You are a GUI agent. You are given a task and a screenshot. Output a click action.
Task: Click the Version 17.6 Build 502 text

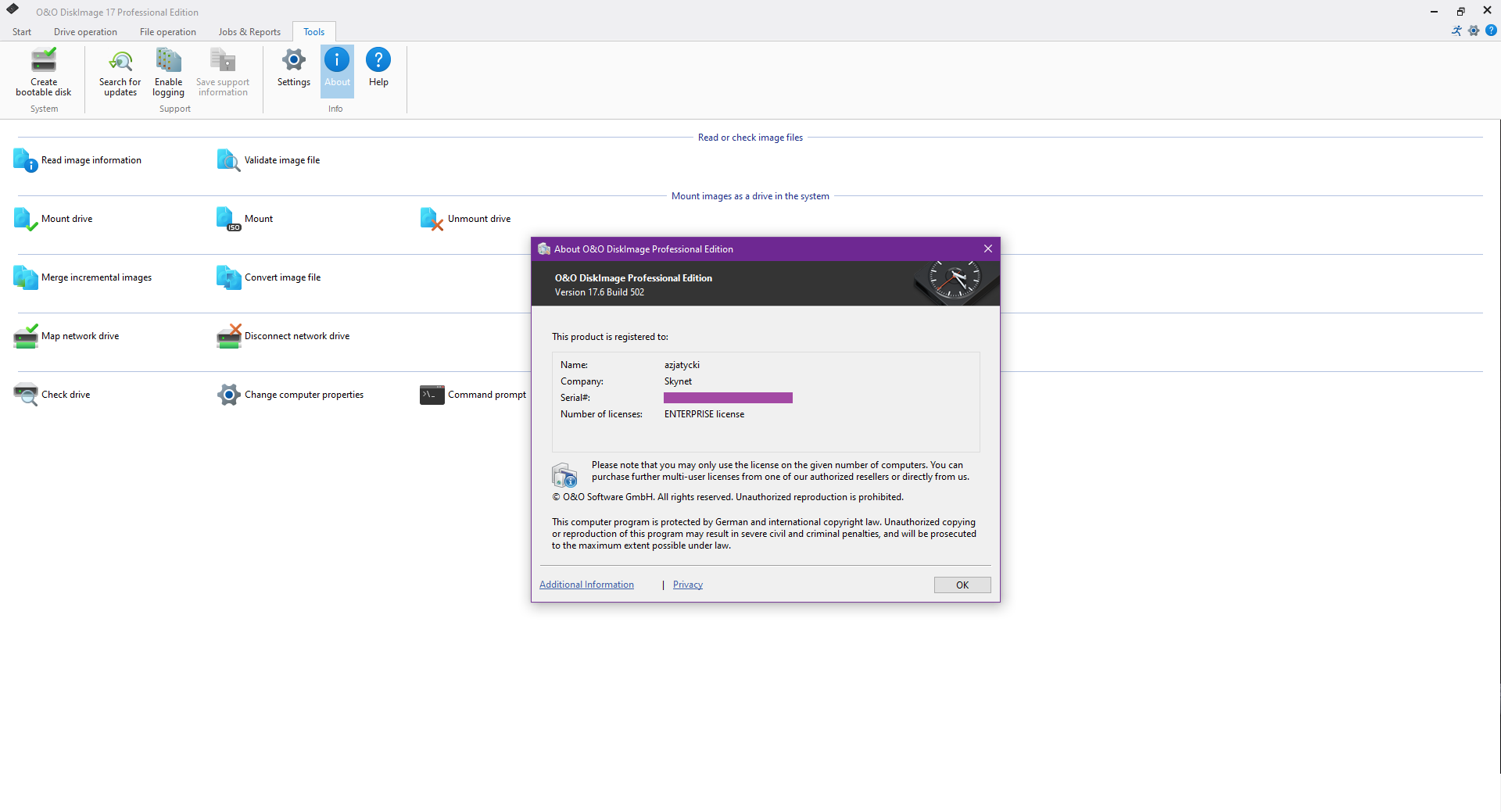pos(600,292)
